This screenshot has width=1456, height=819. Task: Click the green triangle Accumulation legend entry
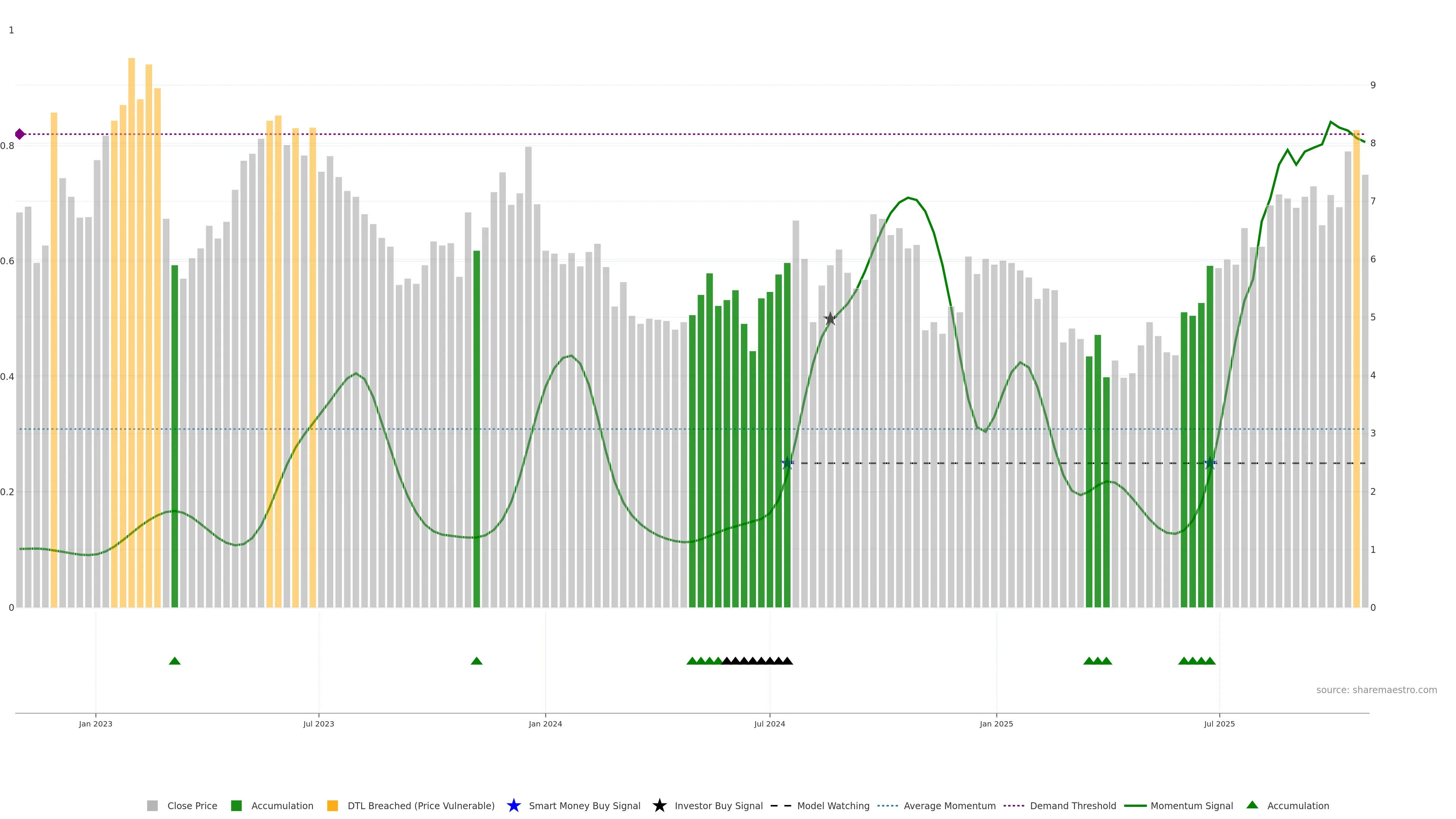pos(1297,805)
